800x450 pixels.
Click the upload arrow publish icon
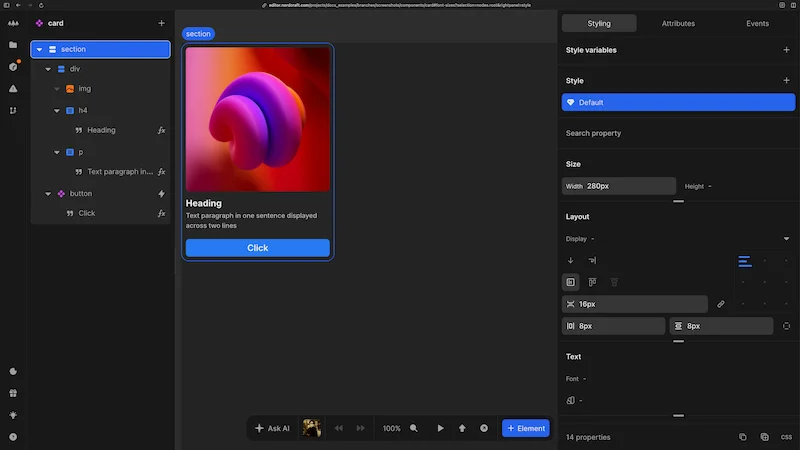pyautogui.click(x=462, y=428)
